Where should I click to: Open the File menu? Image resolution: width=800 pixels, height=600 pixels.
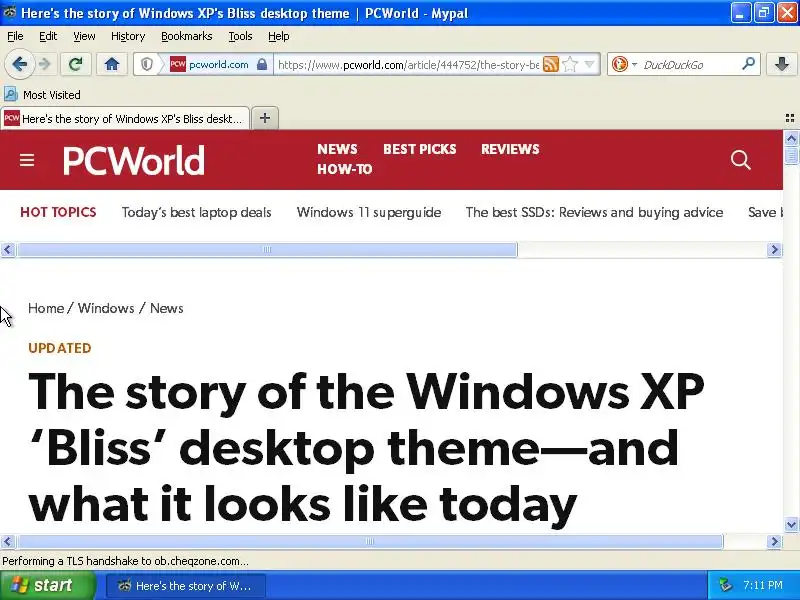(x=15, y=36)
